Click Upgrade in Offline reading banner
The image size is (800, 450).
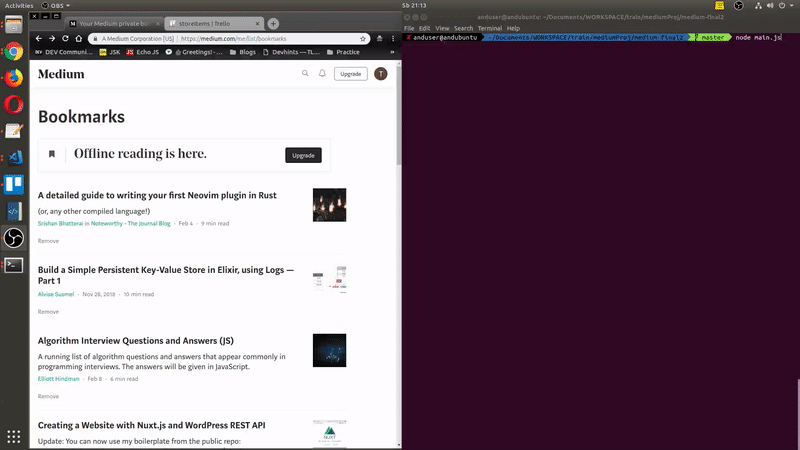303,155
